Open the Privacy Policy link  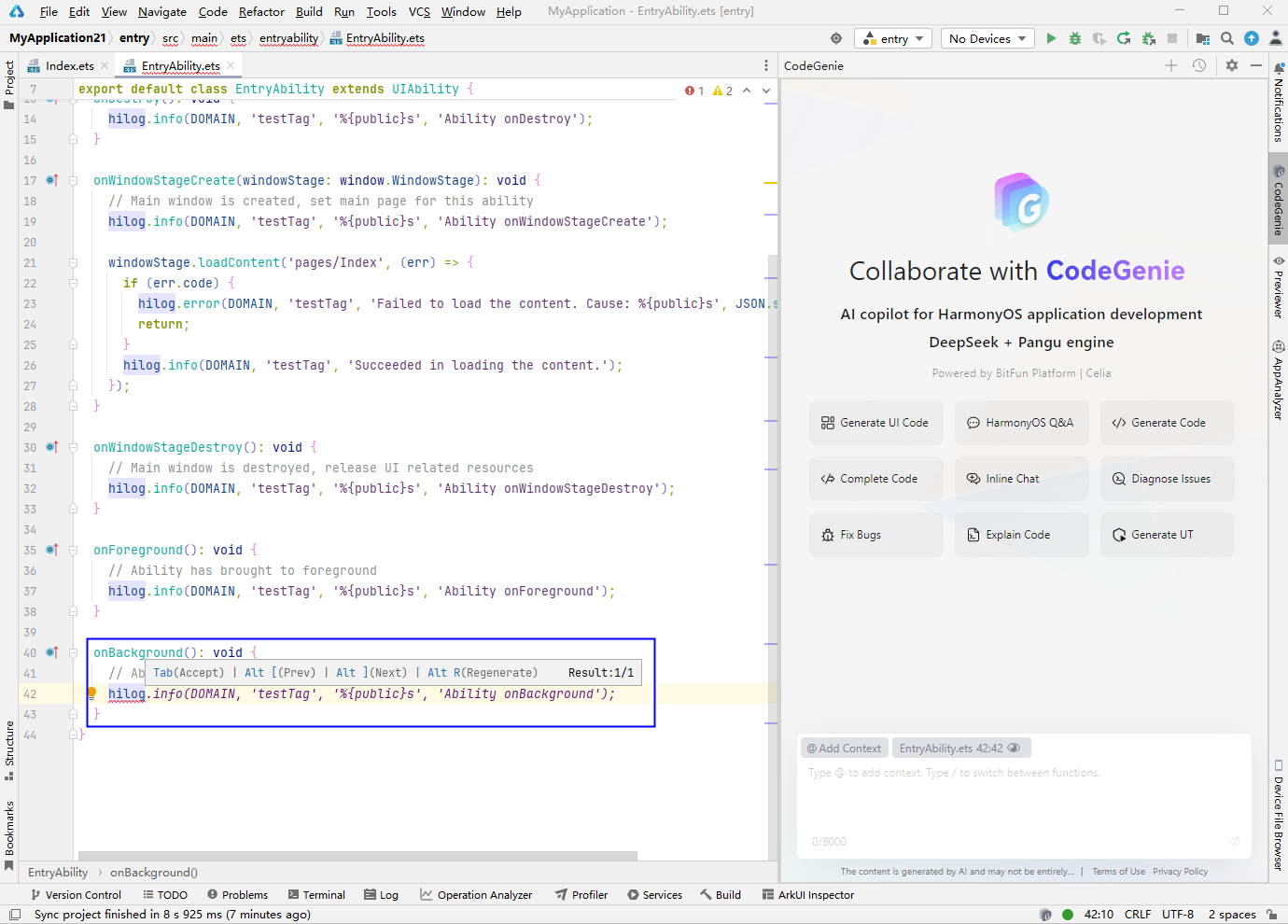pos(1180,871)
